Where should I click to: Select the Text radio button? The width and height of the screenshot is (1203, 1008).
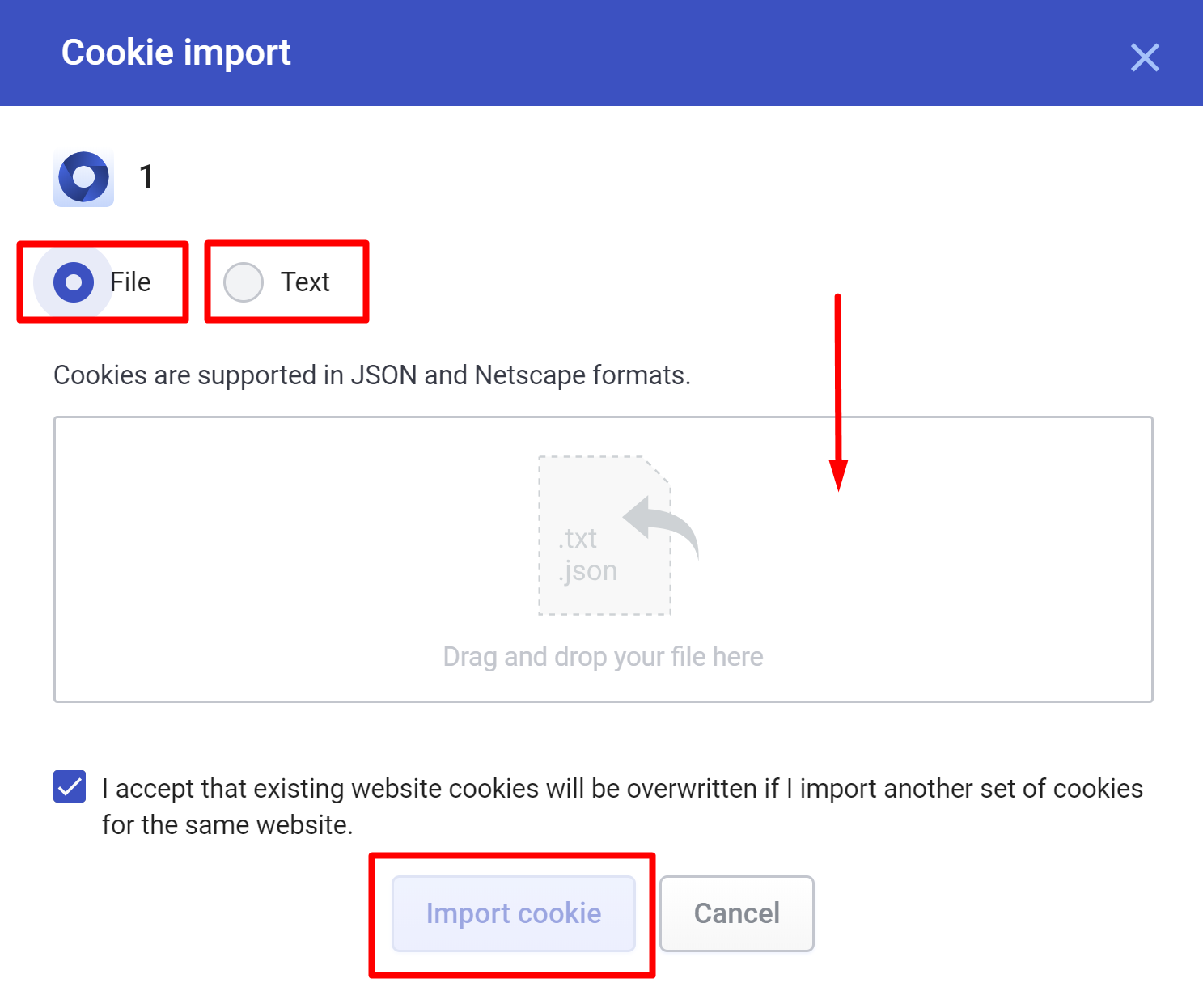[244, 282]
